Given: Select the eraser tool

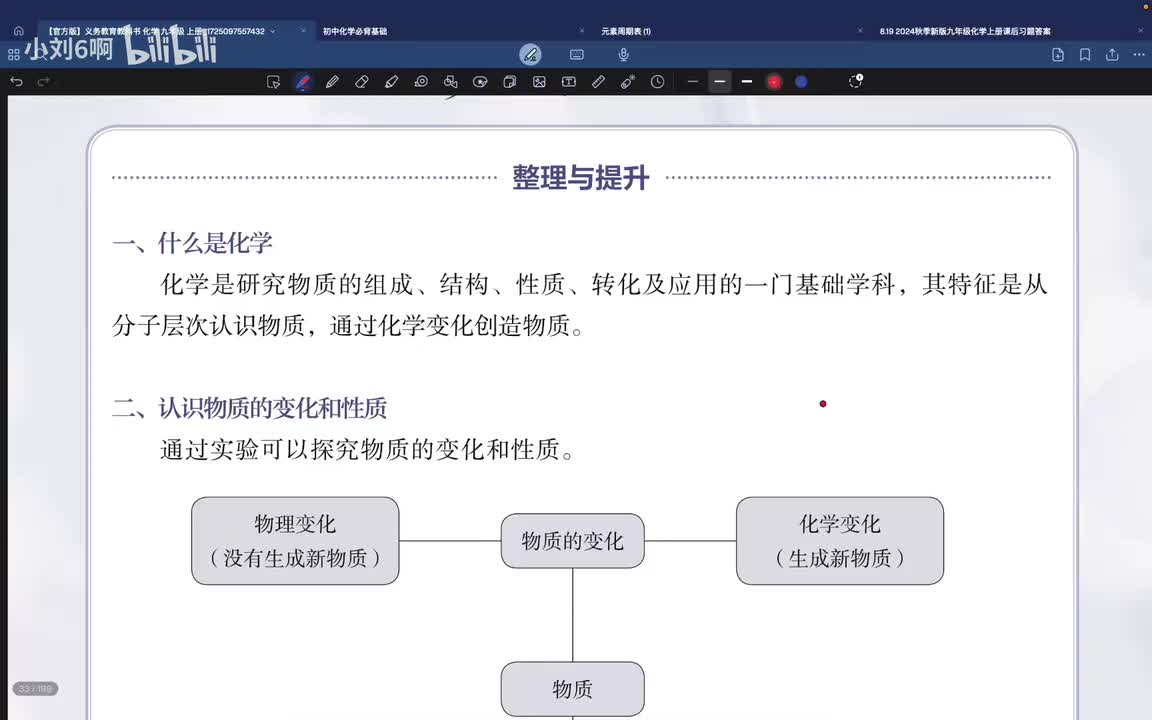Looking at the screenshot, I should (361, 82).
